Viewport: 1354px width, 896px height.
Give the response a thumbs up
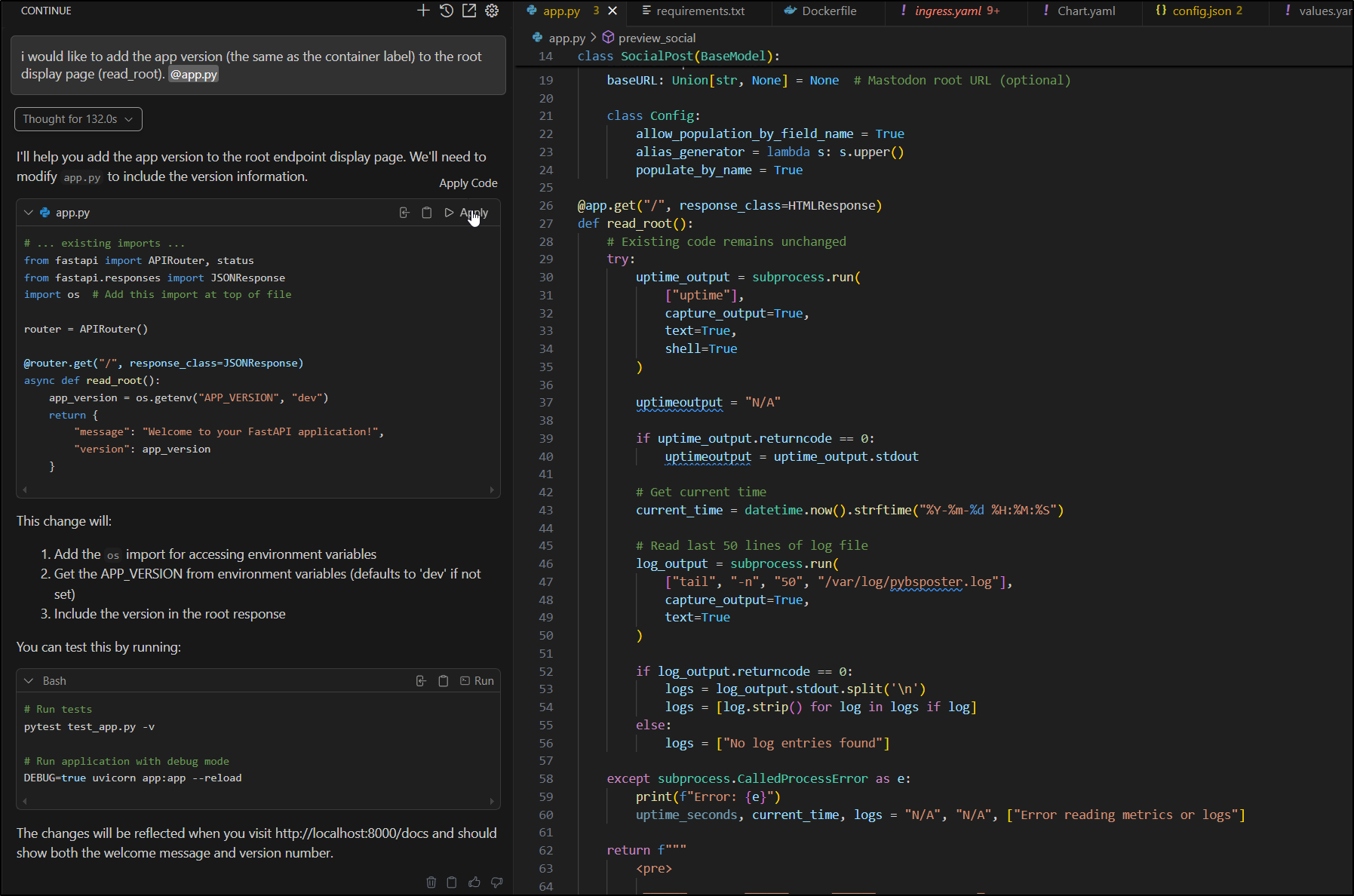point(474,882)
